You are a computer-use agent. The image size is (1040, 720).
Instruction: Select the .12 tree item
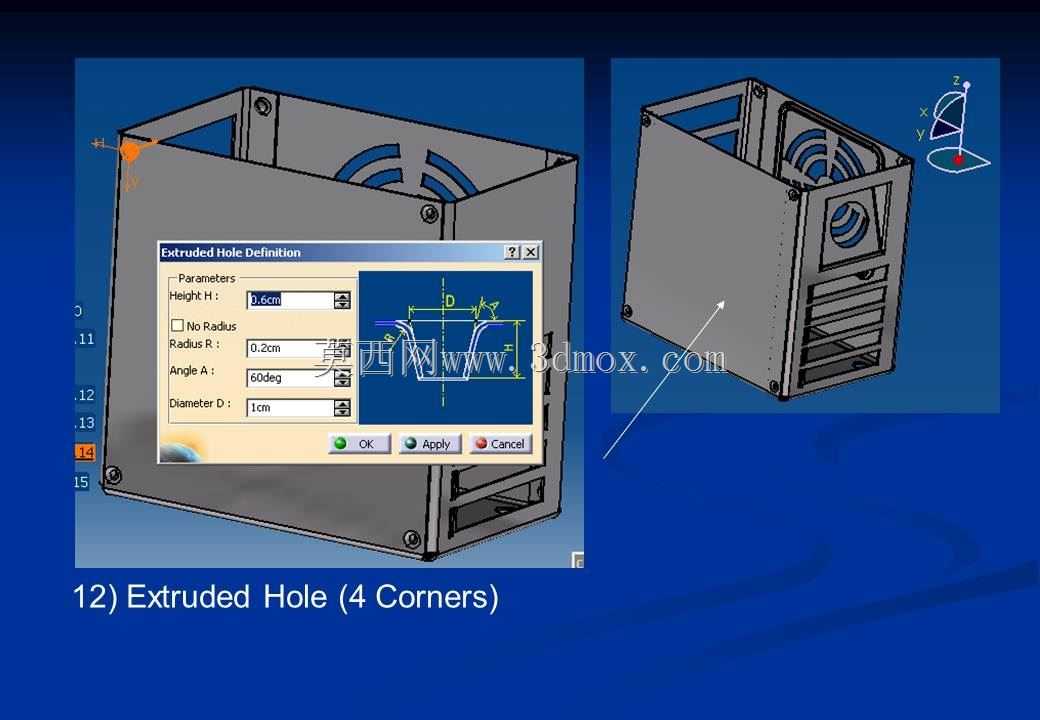(x=85, y=395)
